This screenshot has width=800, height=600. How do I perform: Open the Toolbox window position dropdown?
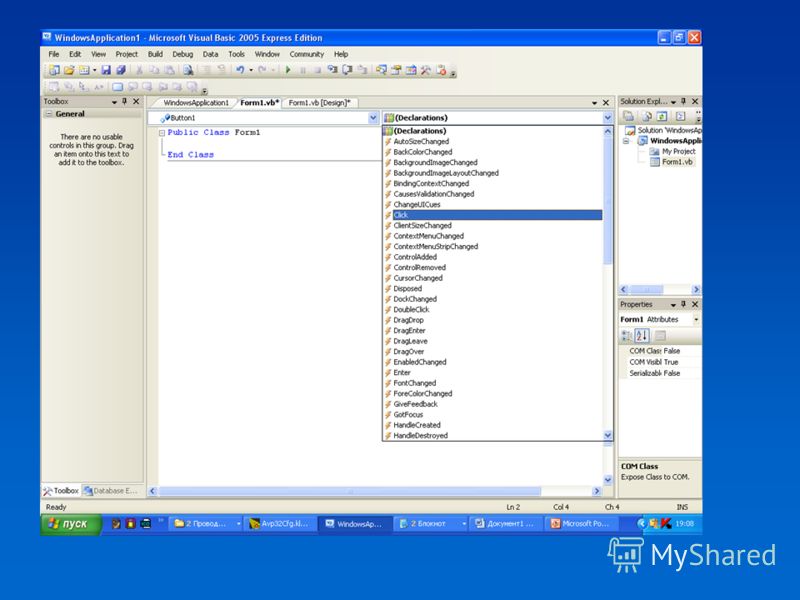[114, 102]
